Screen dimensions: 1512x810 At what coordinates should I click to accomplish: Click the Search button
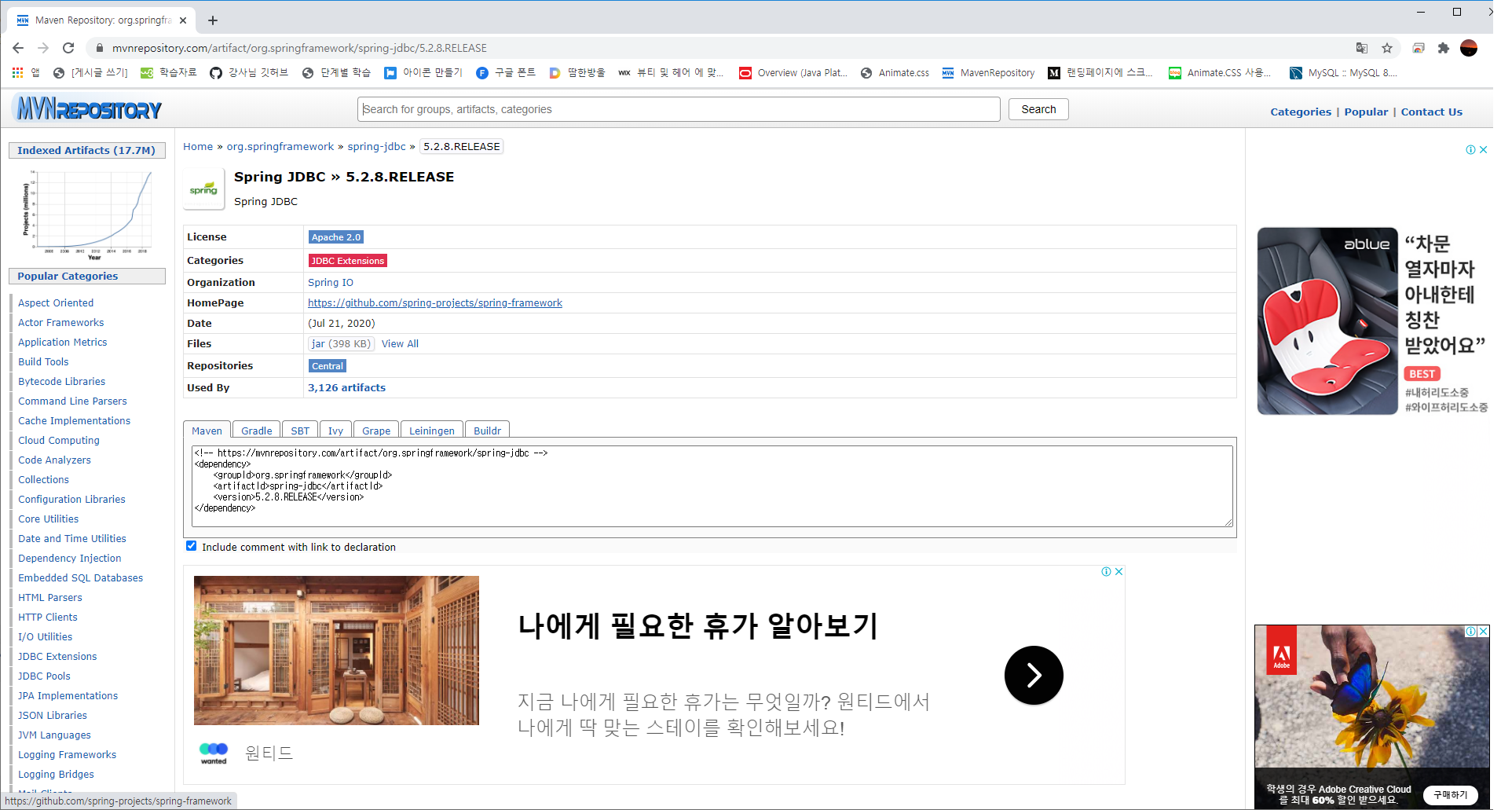point(1038,109)
